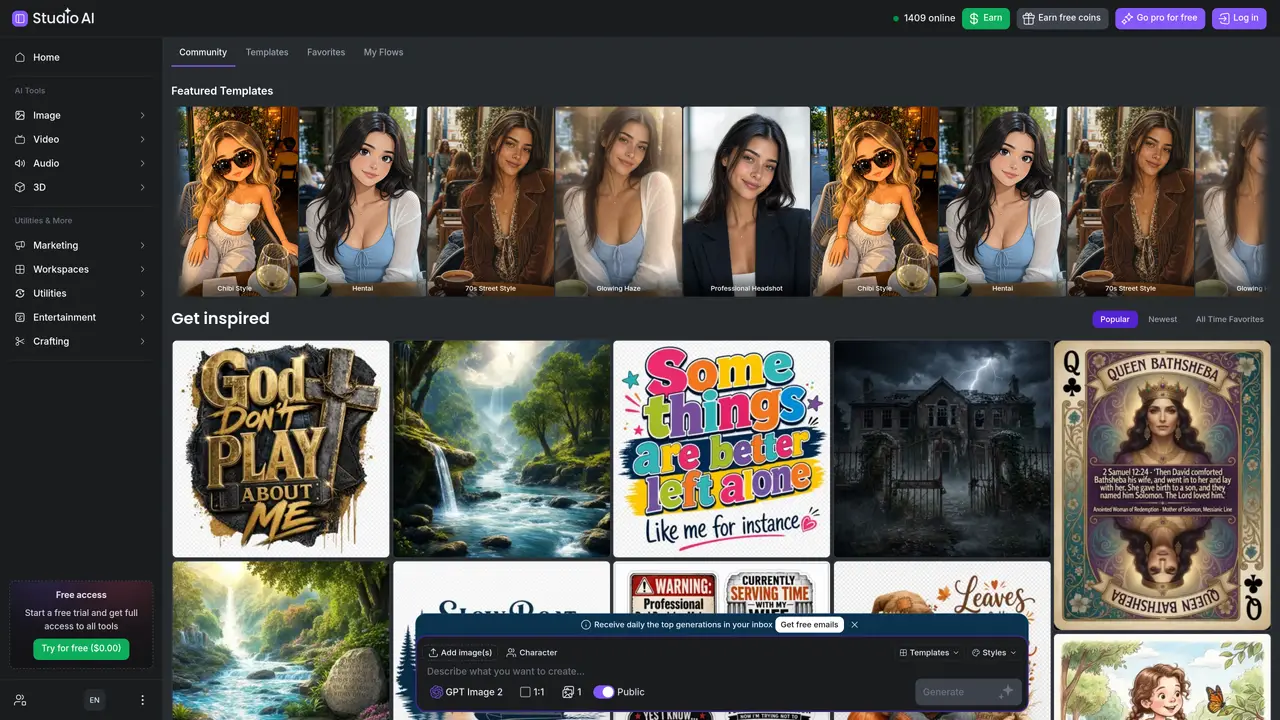Viewport: 1280px width, 720px height.
Task: Click the Get free emails button
Action: pos(810,625)
